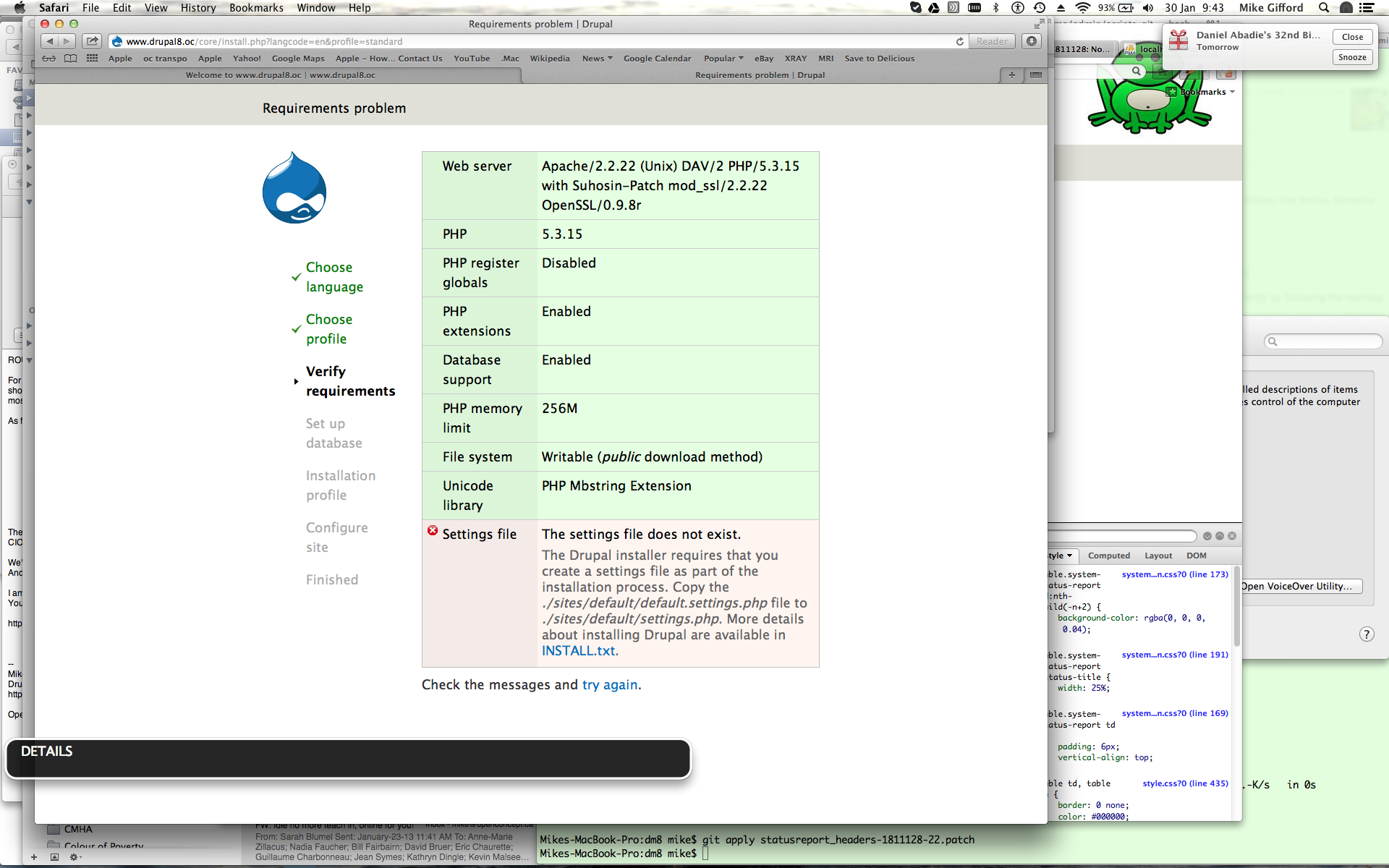
Task: Show Top Sites grid icon
Action: tap(92, 59)
